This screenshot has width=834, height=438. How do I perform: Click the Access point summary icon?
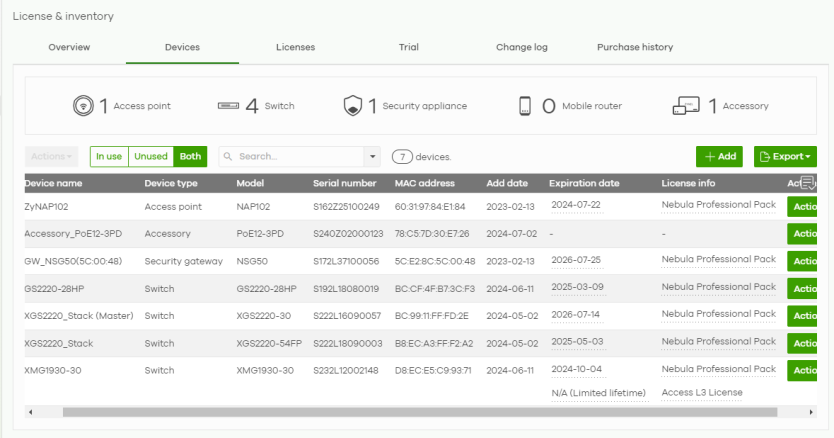click(x=83, y=106)
